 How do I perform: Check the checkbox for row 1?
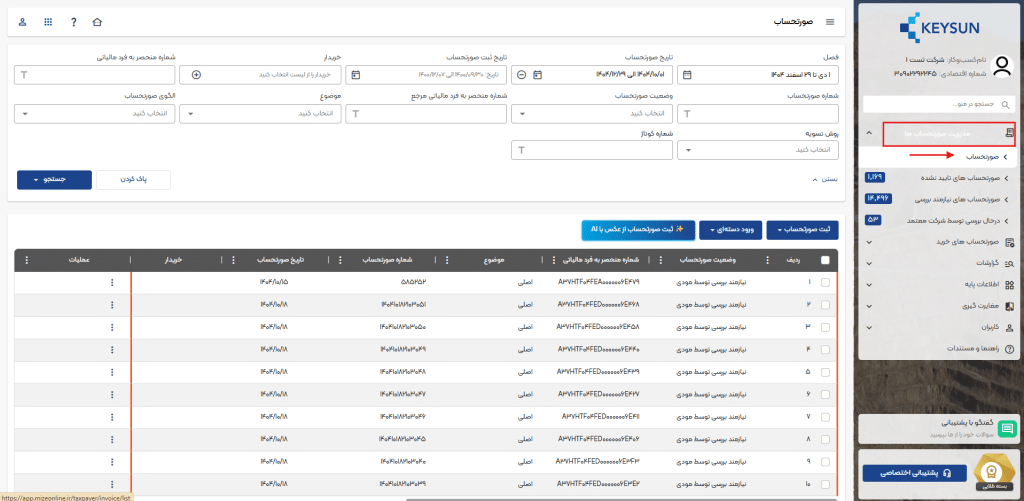(x=825, y=282)
